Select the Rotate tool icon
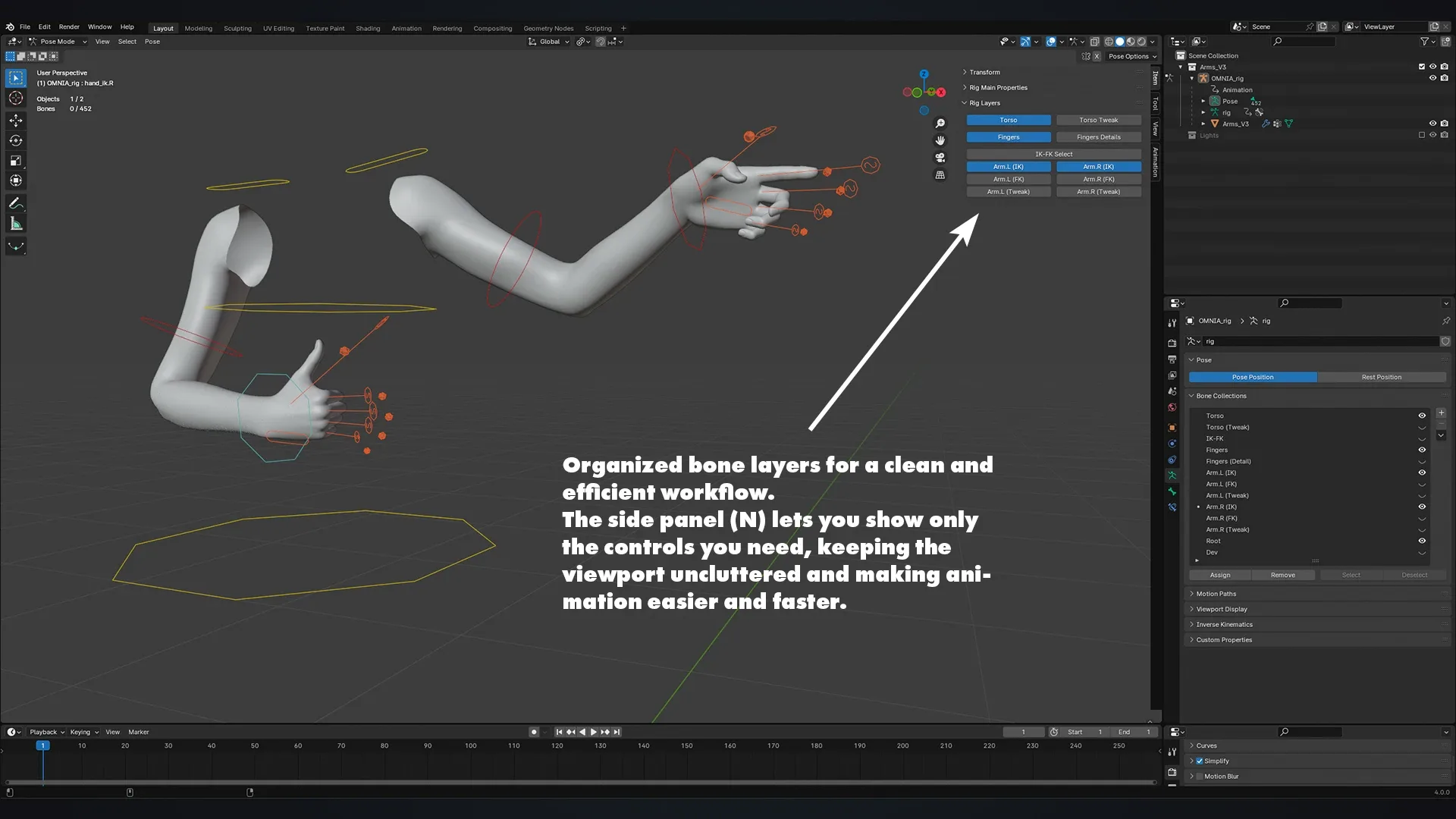 coord(15,140)
